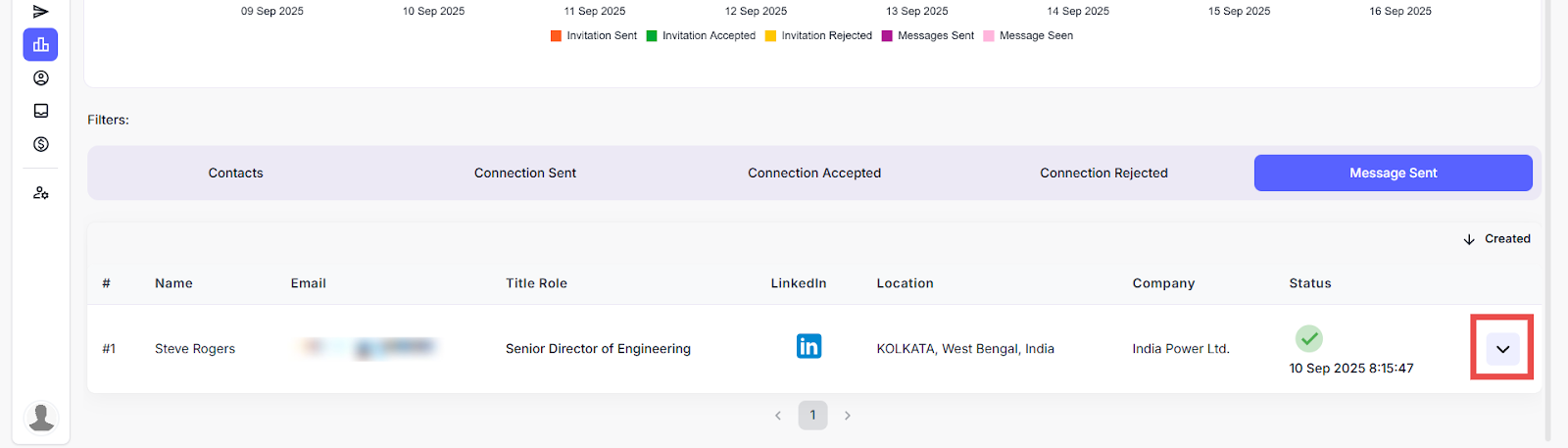This screenshot has width=1568, height=448.
Task: Open the dollar billing sidebar icon
Action: pyautogui.click(x=40, y=144)
